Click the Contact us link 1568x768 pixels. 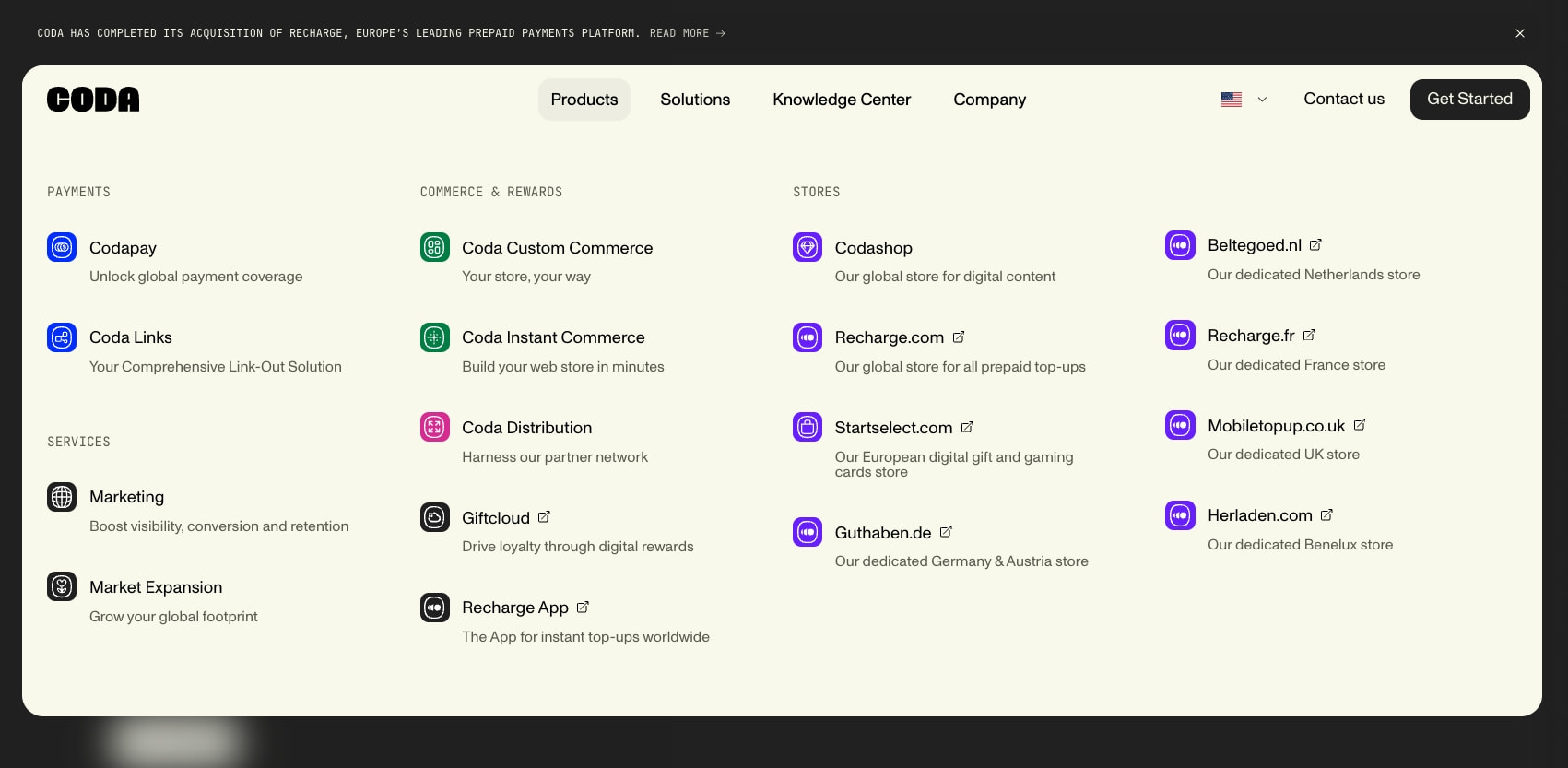[1344, 99]
